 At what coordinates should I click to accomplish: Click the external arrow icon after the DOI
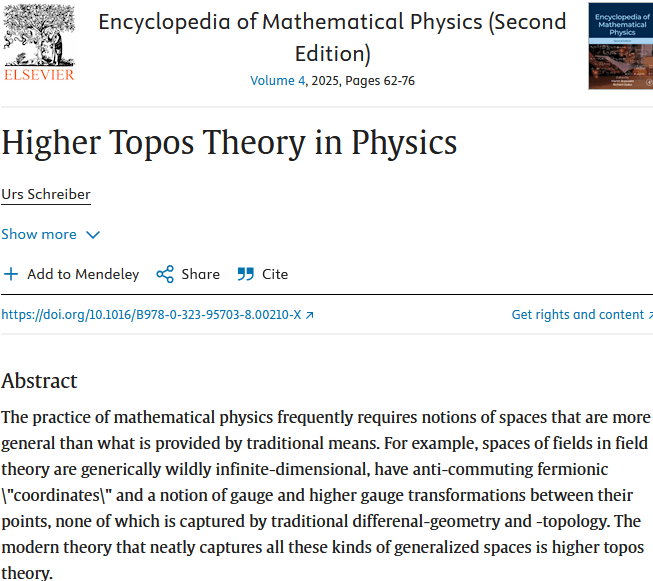click(309, 315)
